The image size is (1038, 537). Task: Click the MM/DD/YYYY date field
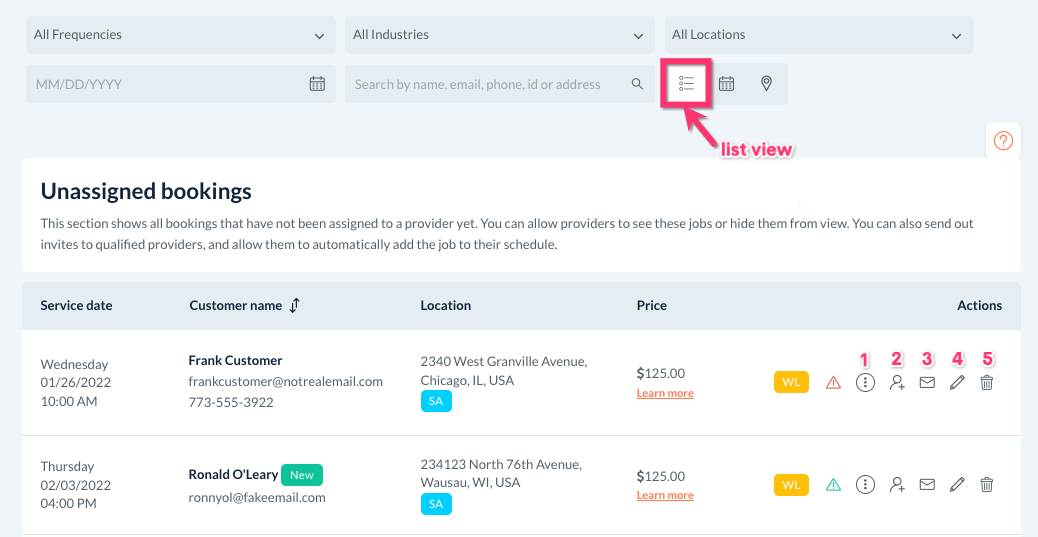click(x=165, y=84)
